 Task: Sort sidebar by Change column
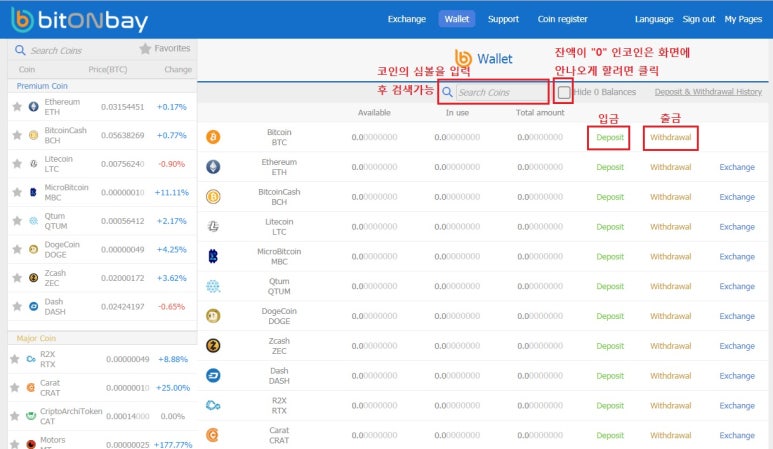pos(178,69)
